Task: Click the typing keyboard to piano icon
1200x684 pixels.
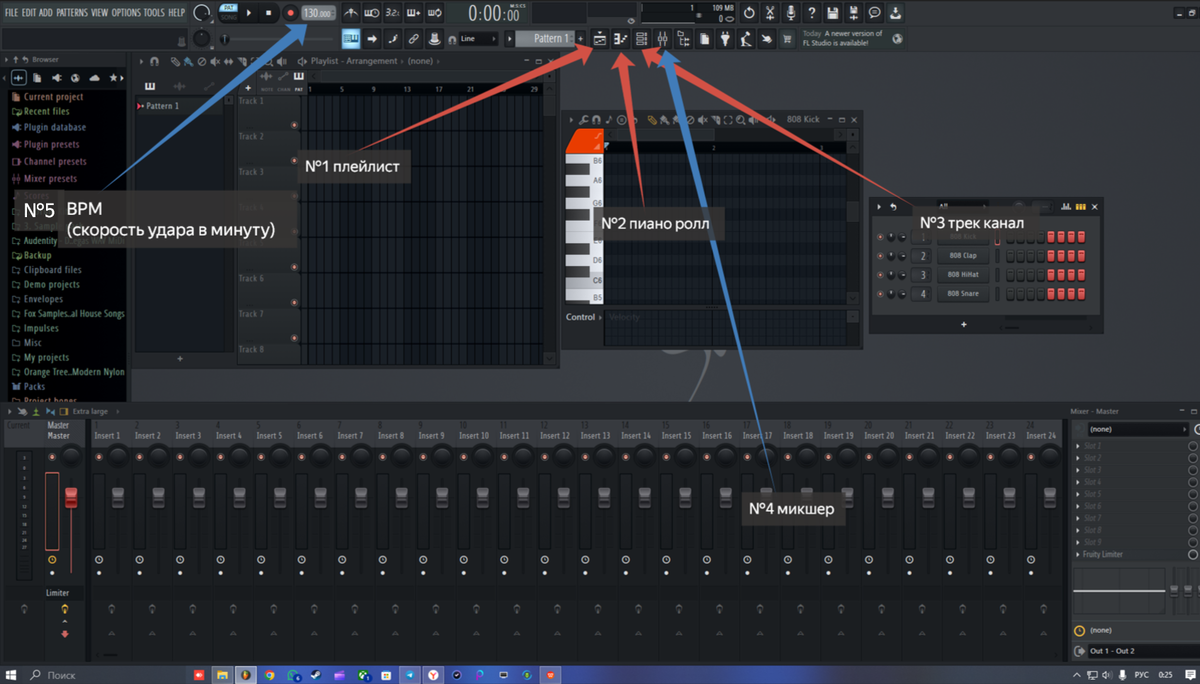Action: coord(351,38)
